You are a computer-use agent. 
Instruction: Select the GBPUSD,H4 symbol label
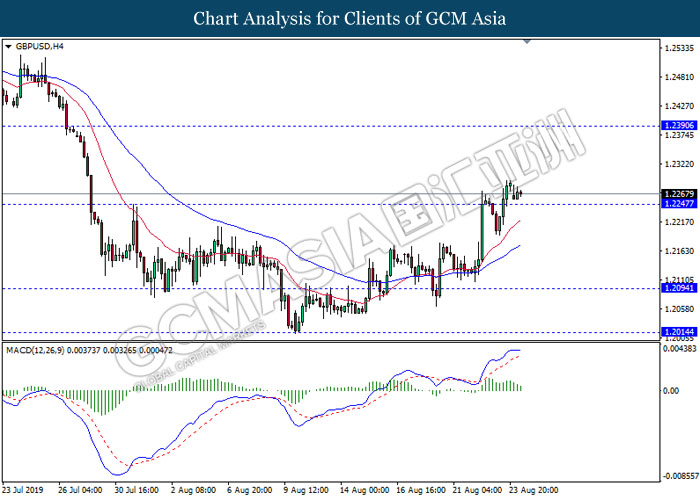click(38, 46)
